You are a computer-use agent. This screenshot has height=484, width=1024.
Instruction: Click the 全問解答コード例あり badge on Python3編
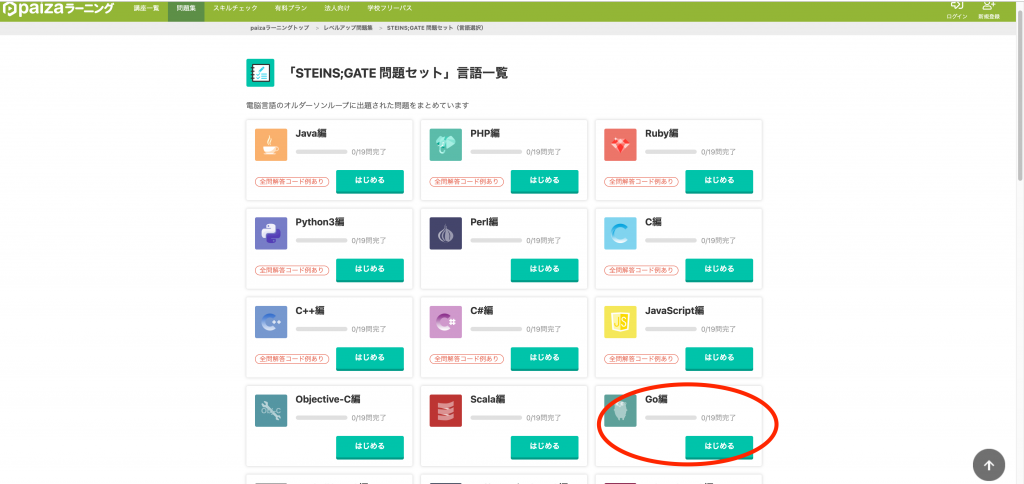[292, 270]
